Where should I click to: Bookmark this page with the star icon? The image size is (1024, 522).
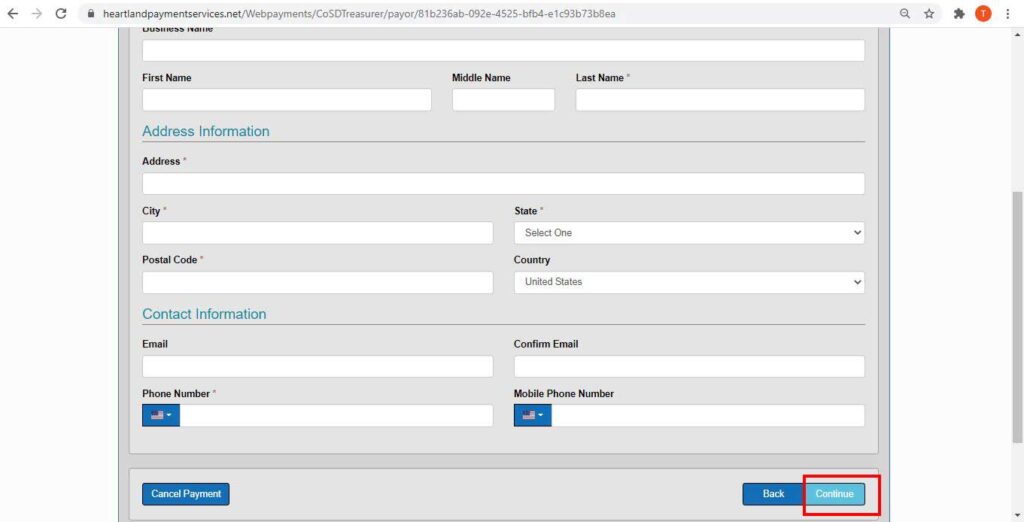click(x=929, y=14)
